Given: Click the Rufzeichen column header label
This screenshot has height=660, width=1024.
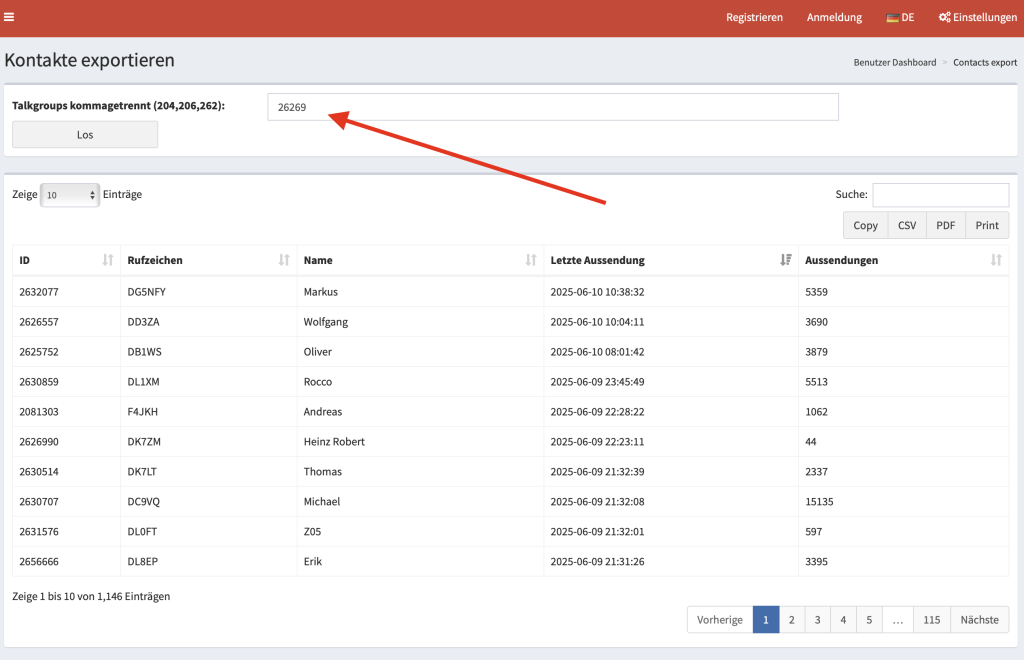Looking at the screenshot, I should (x=155, y=260).
